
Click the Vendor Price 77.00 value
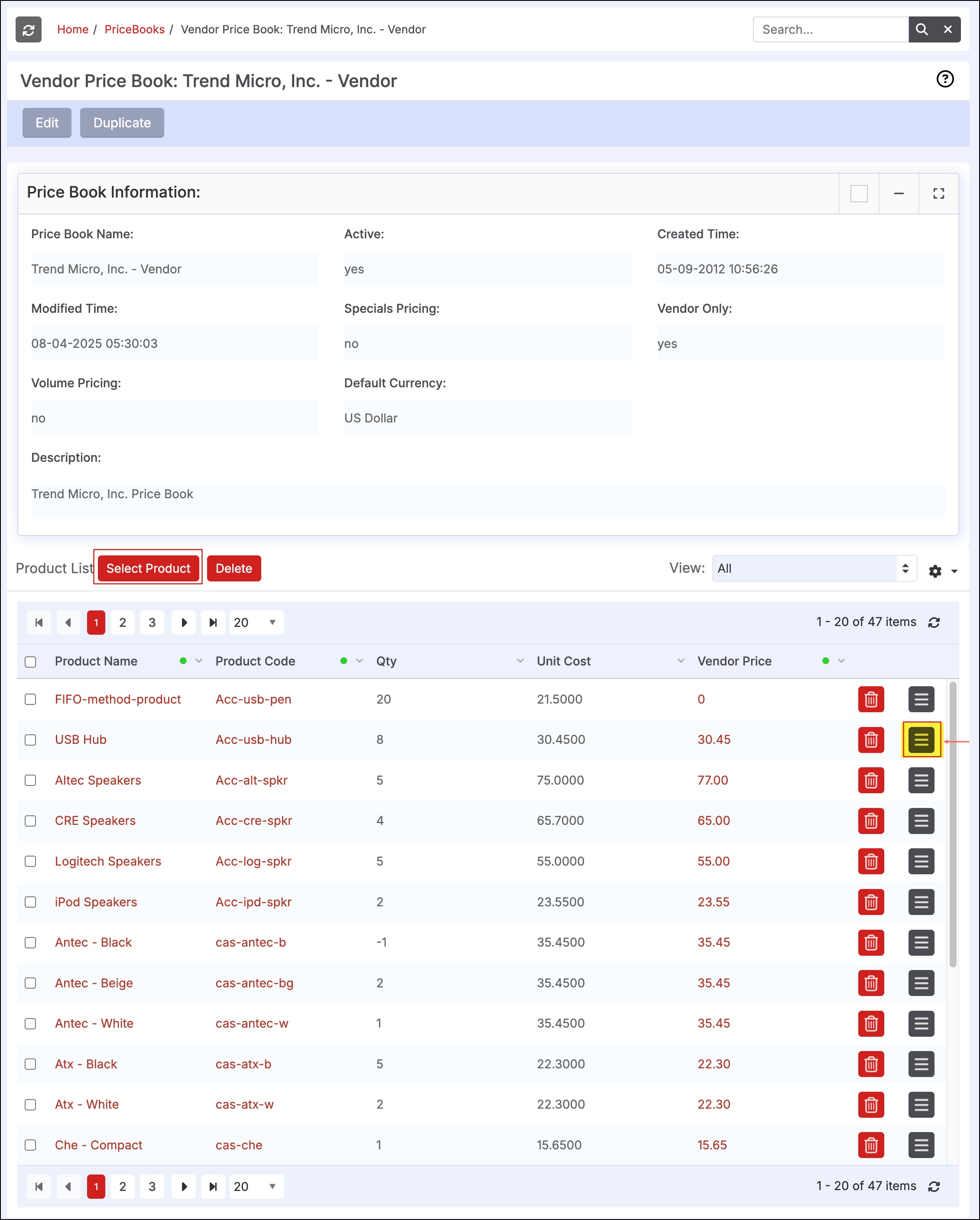pyautogui.click(x=712, y=780)
